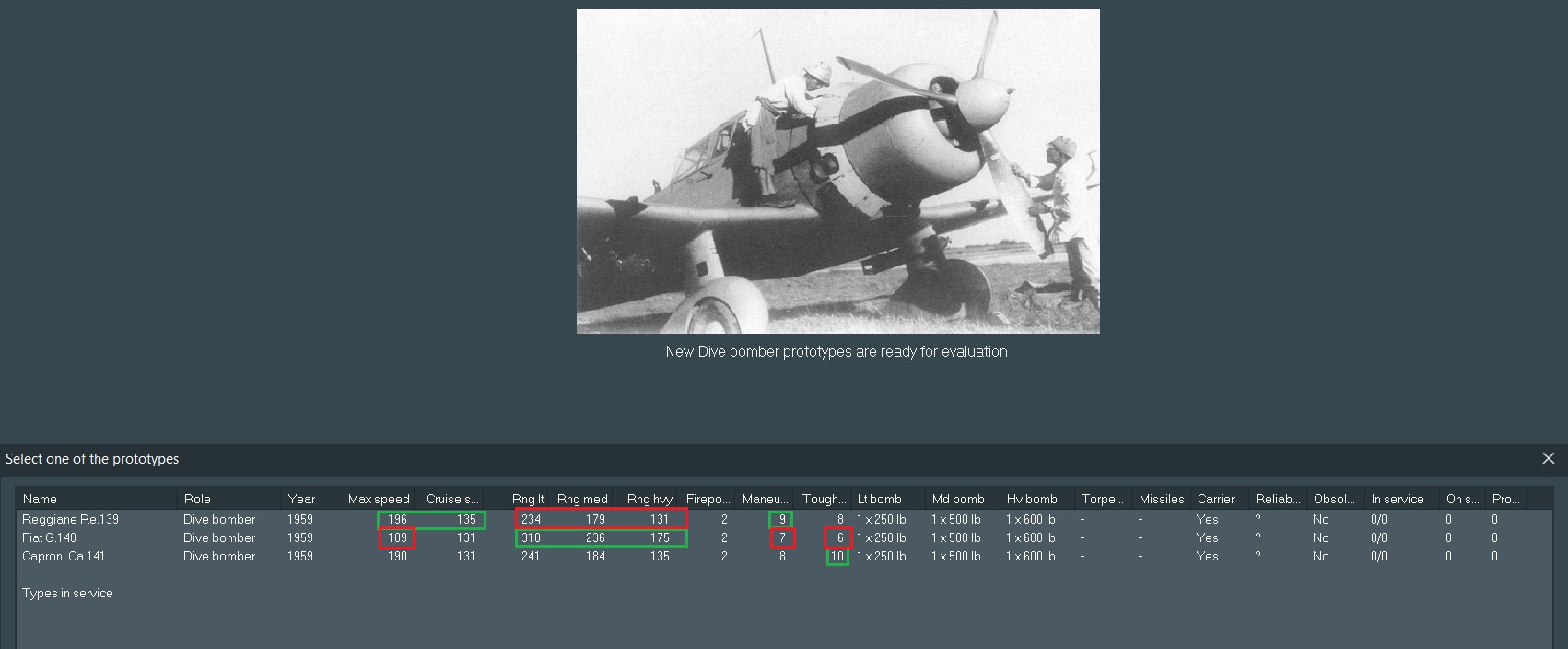This screenshot has width=1568, height=649.
Task: Sort by Rng lt column header
Action: coord(517,499)
